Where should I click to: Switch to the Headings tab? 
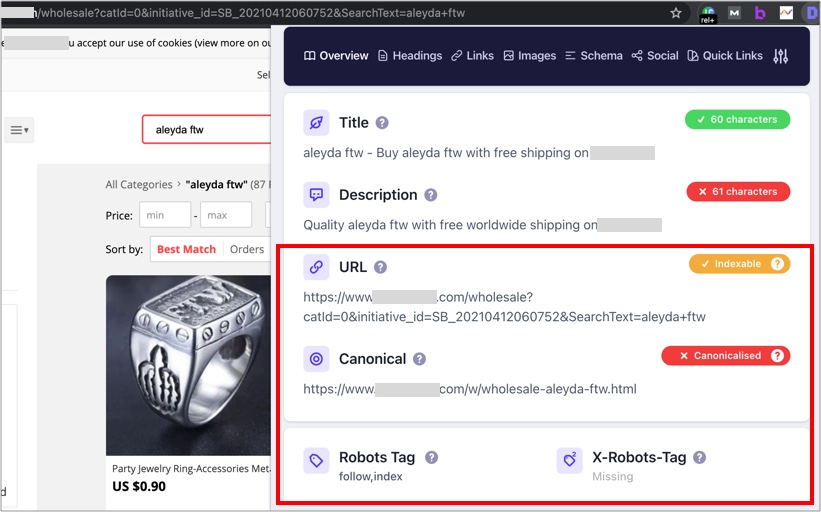410,55
